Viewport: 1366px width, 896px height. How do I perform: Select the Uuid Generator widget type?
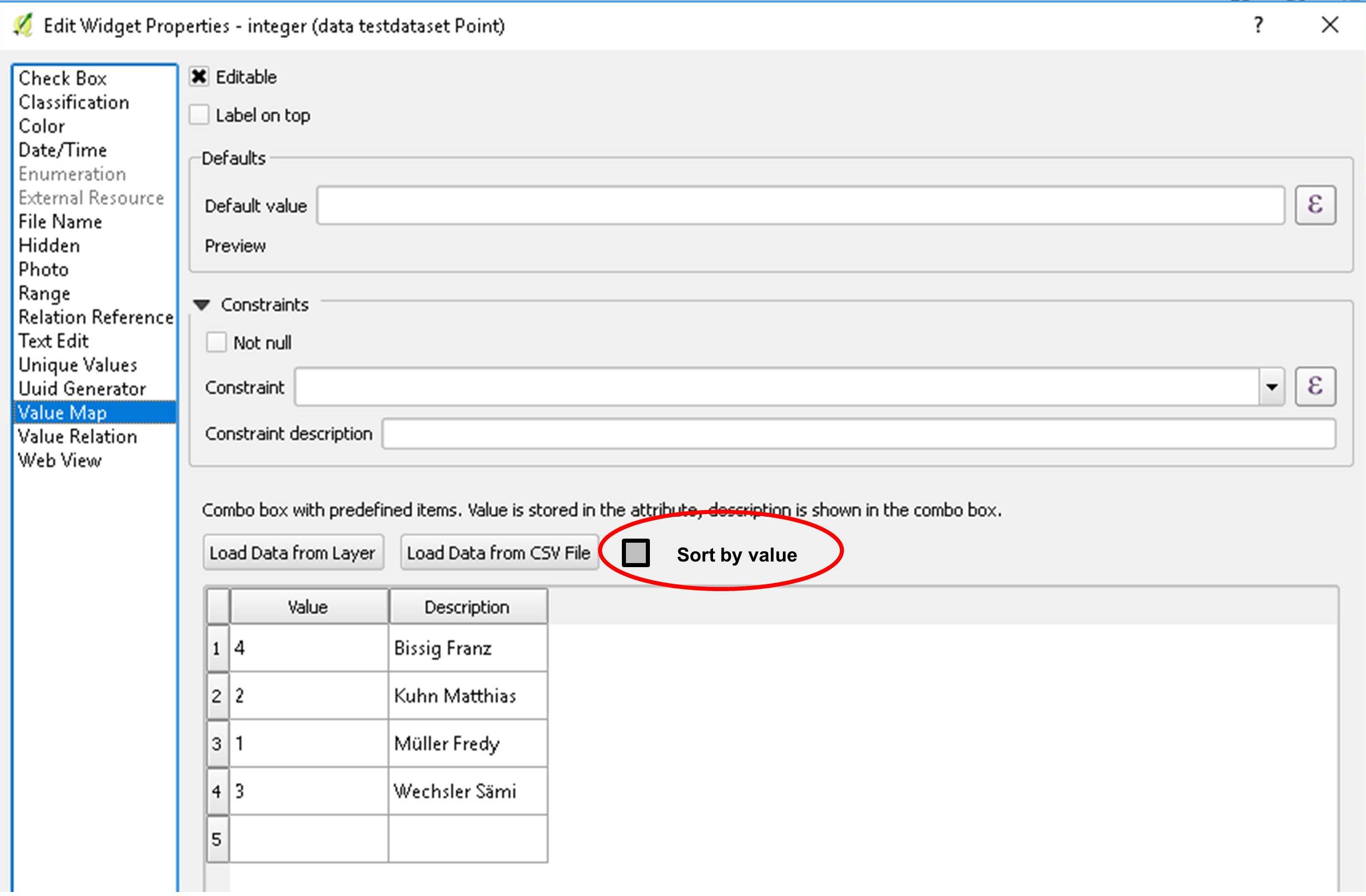[81, 388]
